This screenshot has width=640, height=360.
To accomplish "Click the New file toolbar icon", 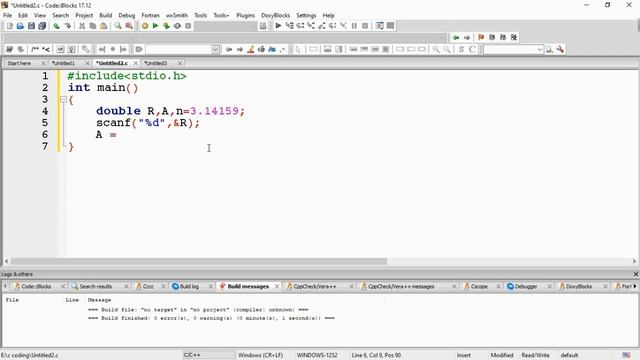I will point(9,26).
